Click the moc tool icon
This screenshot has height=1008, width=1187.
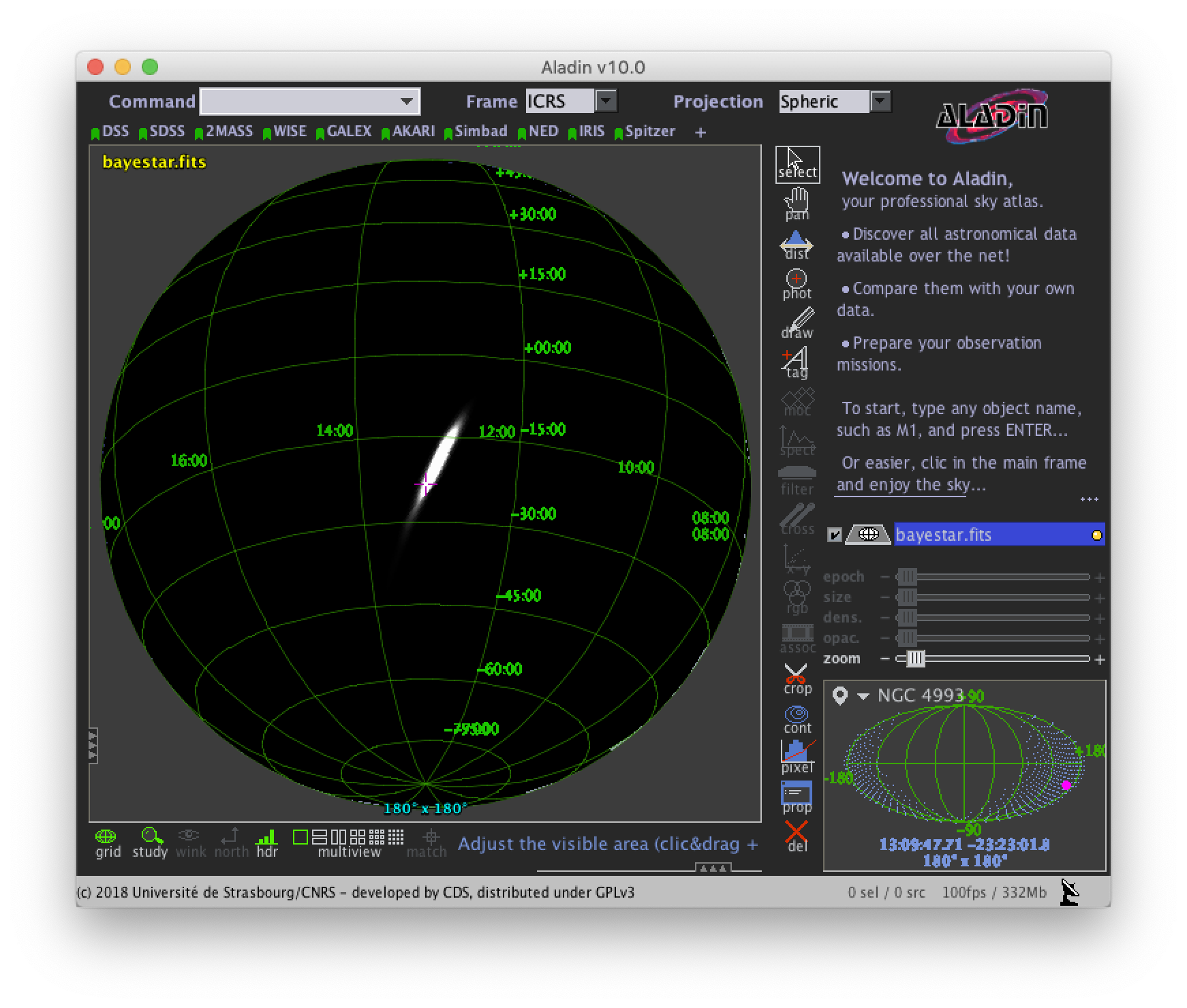[797, 402]
